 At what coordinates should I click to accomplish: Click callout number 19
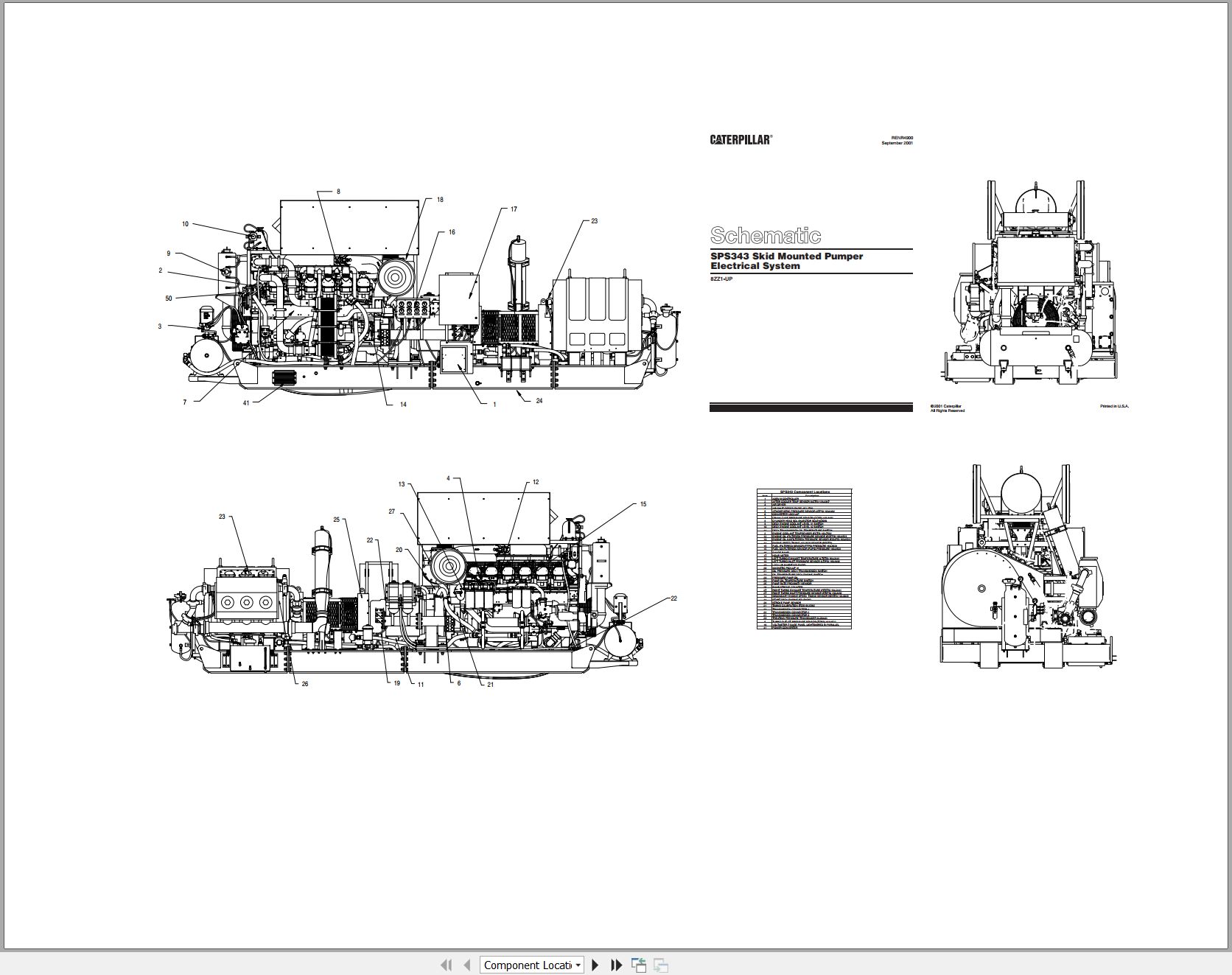(x=396, y=683)
